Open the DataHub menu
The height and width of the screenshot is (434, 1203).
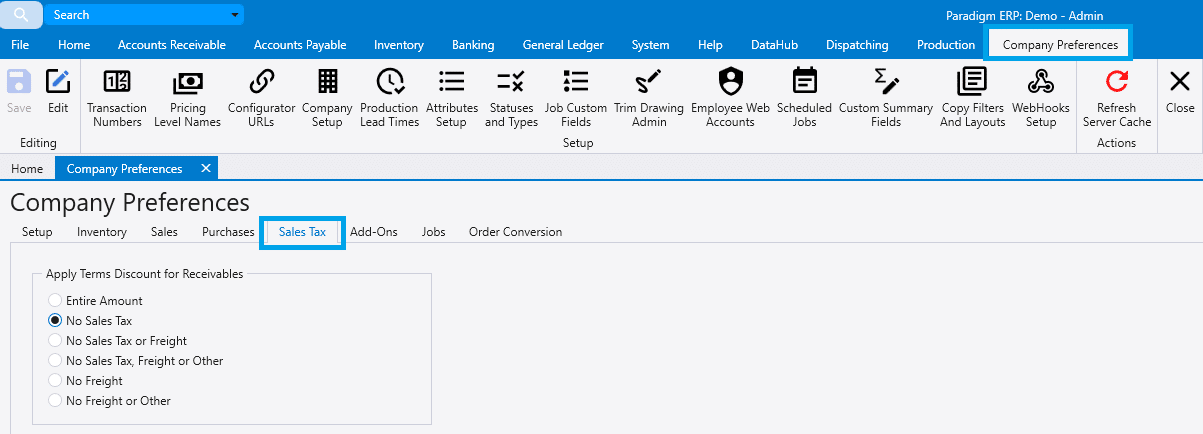(774, 45)
